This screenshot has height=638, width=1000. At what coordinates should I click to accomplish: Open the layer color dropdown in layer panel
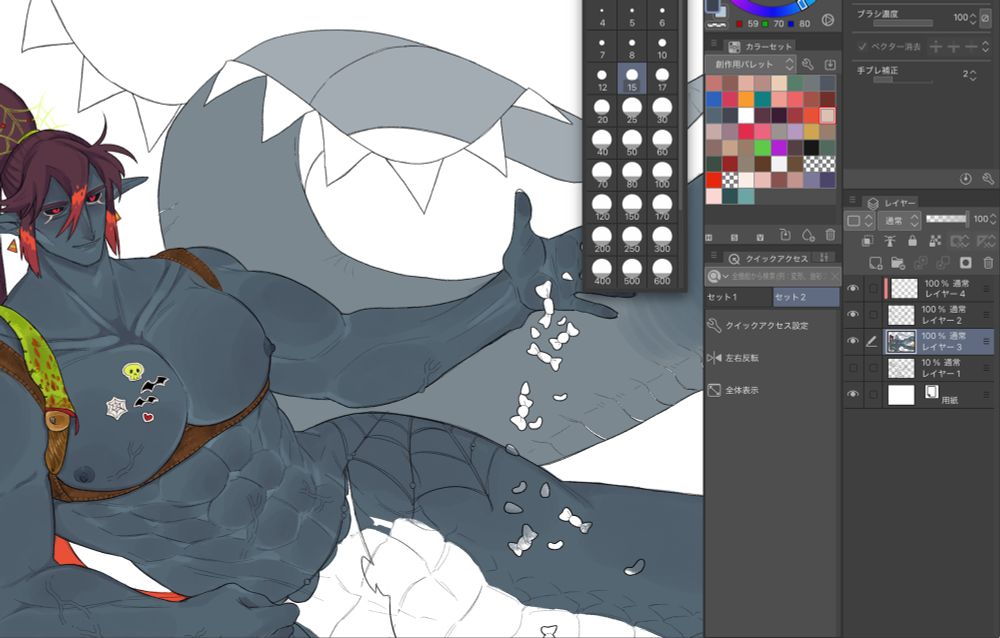pyautogui.click(x=860, y=221)
